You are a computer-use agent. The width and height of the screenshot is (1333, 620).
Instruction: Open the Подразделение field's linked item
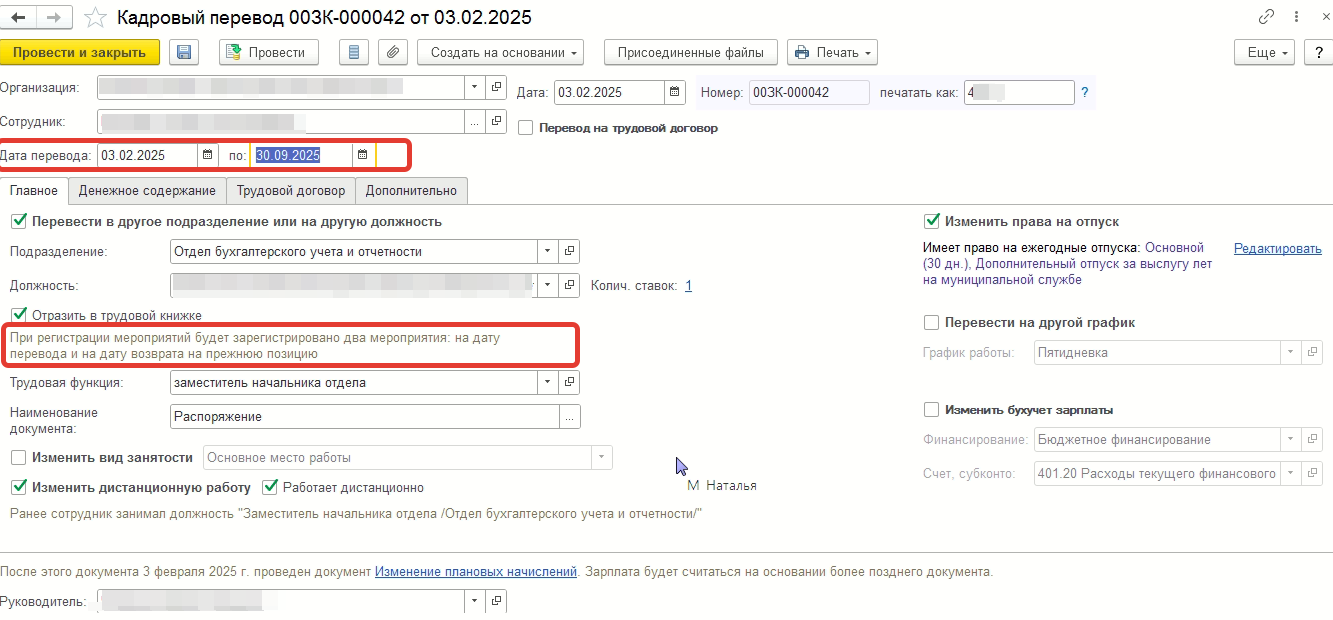[569, 252]
